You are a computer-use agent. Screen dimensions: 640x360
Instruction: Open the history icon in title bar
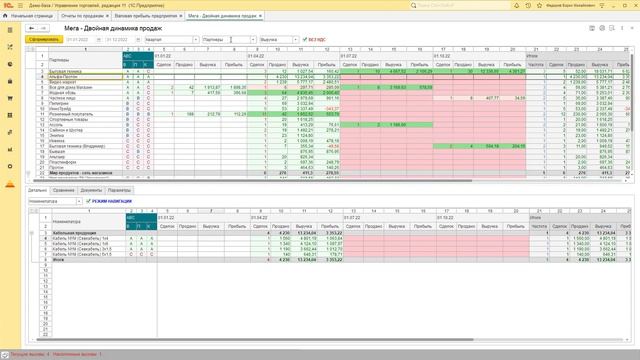click(x=528, y=5)
